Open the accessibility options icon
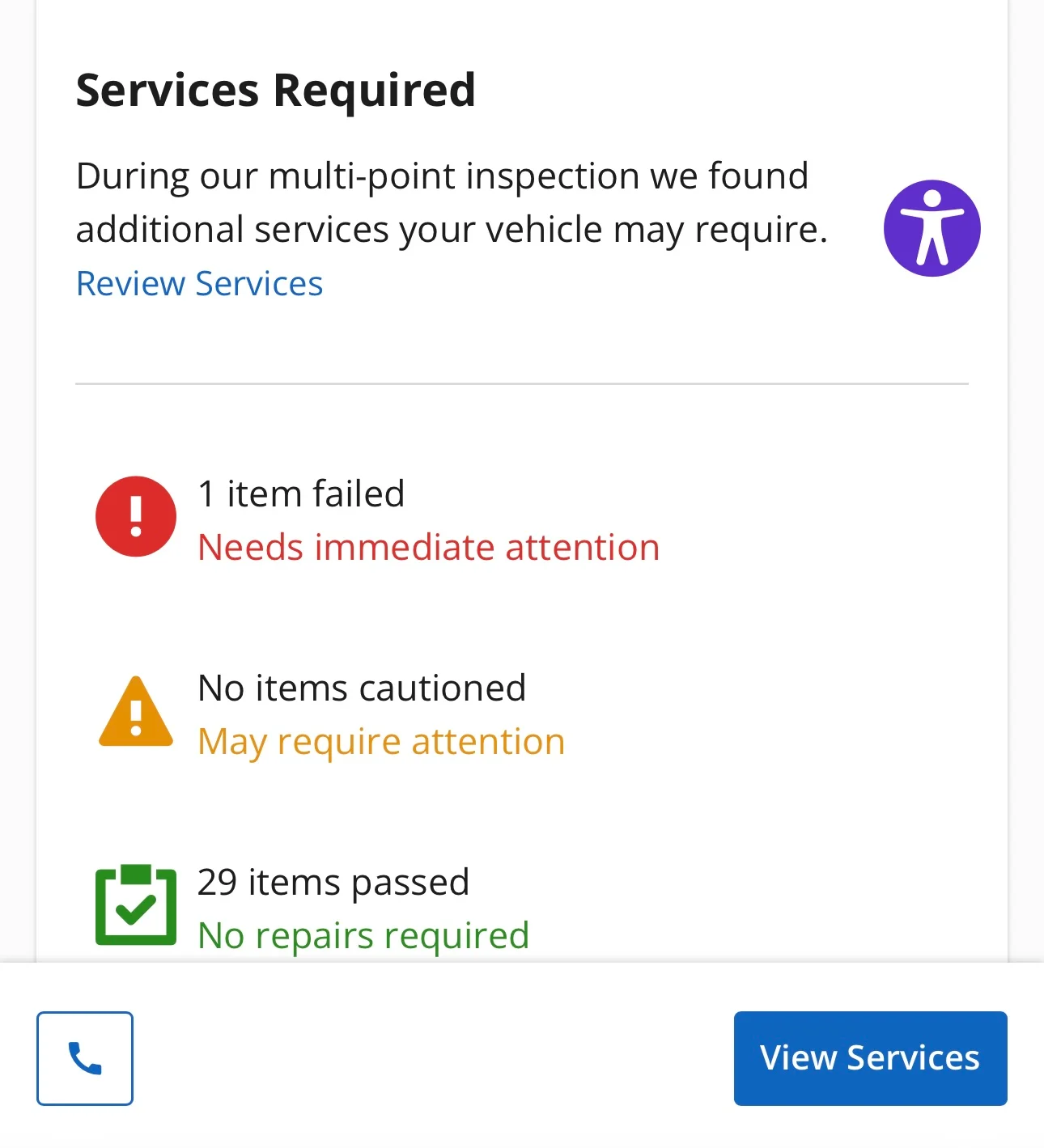Viewport: 1044px width, 1148px height. pos(932,228)
